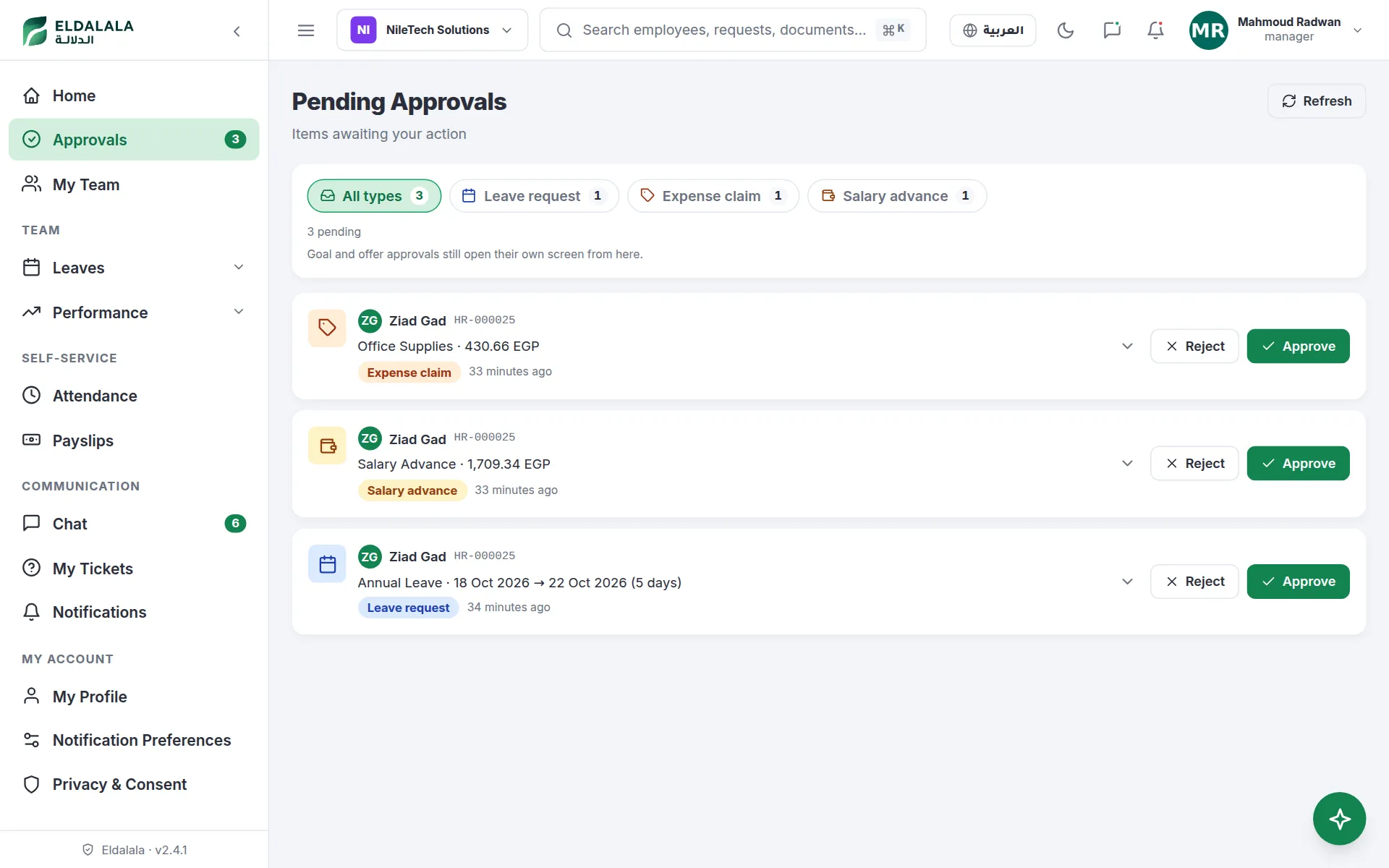Image resolution: width=1389 pixels, height=868 pixels.
Task: Filter by Salary advance
Action: click(897, 196)
